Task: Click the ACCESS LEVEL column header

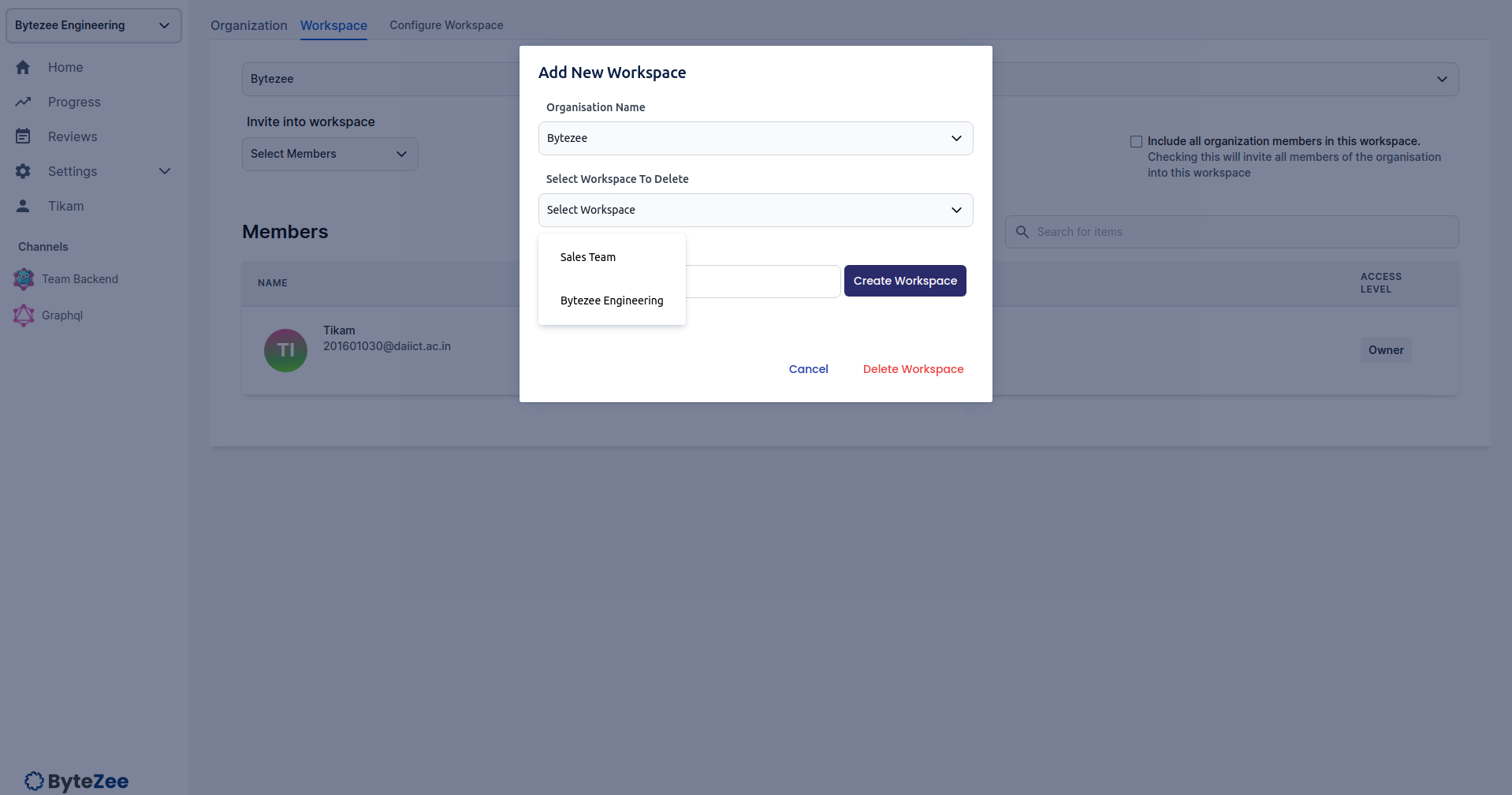Action: click(x=1380, y=283)
